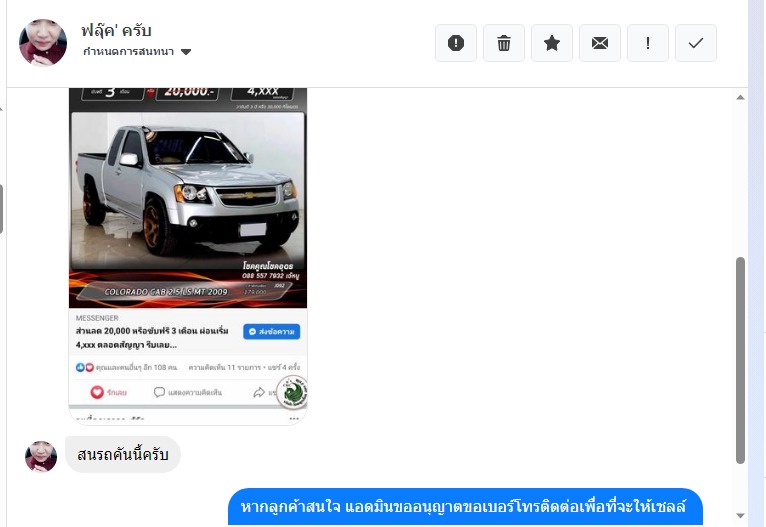The image size is (766, 527).
Task: Flag conversation with the exclamation mark icon
Action: coord(648,43)
